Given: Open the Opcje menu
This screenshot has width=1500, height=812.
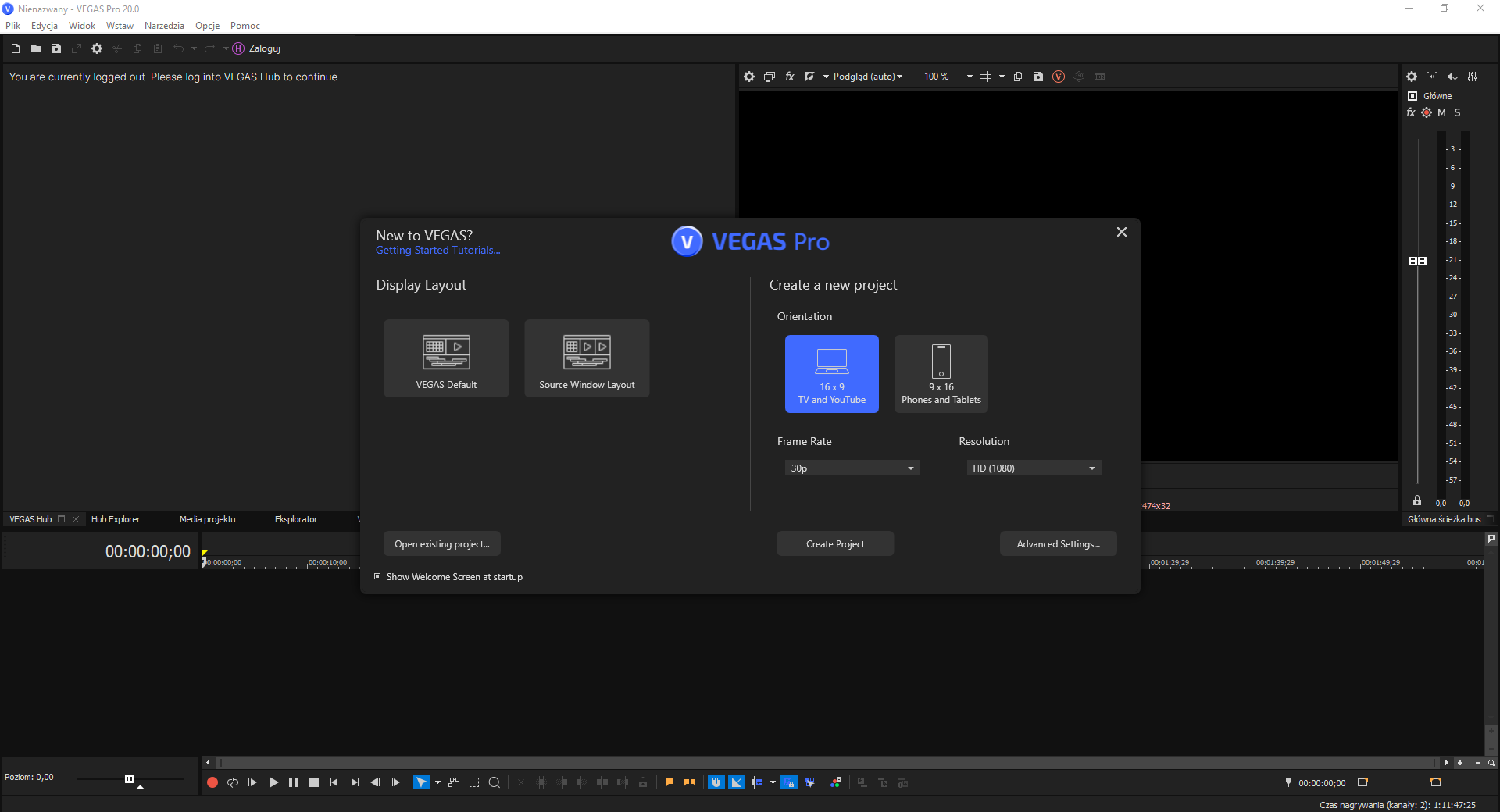Looking at the screenshot, I should tap(207, 26).
